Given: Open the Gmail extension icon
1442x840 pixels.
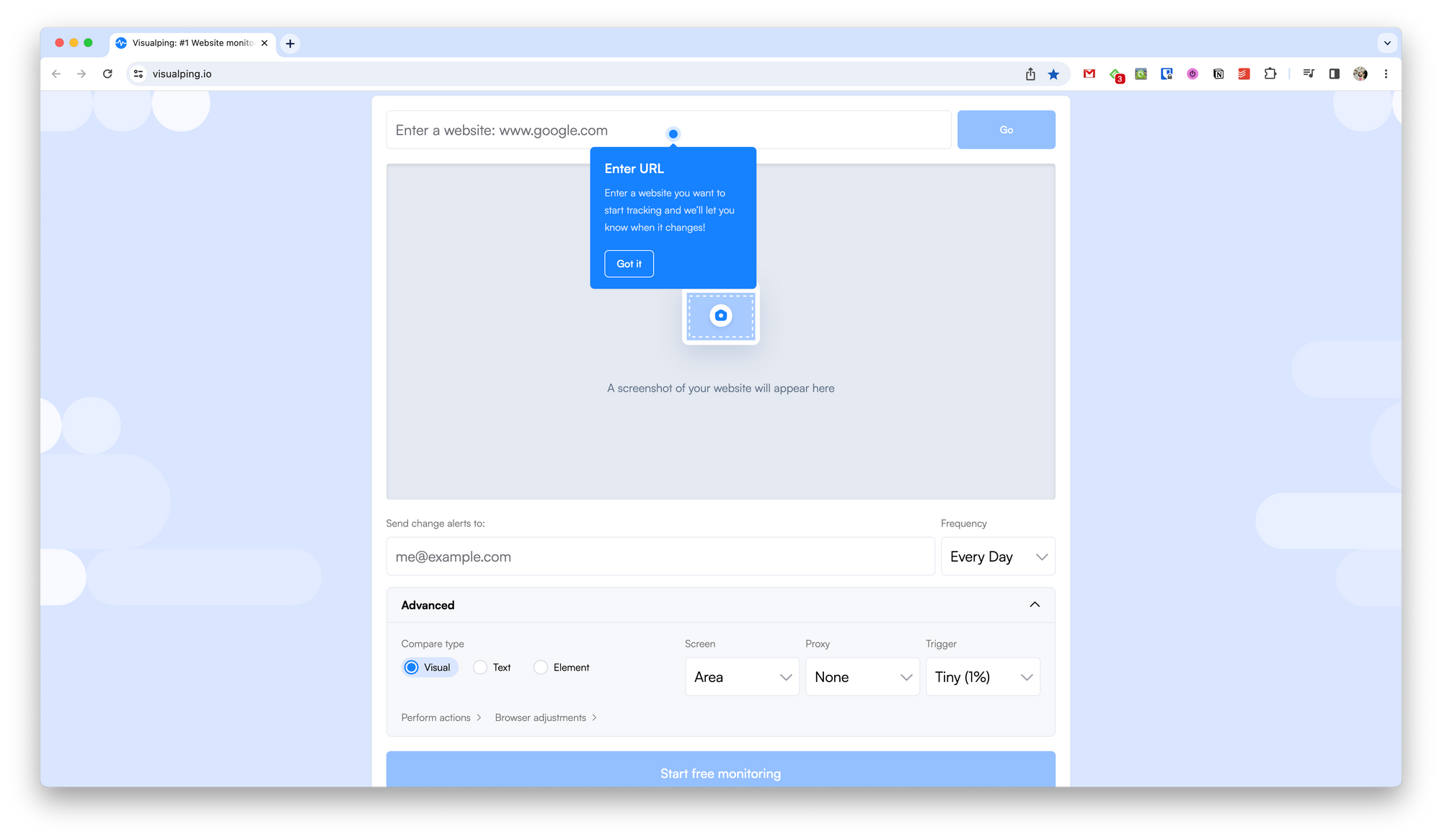Looking at the screenshot, I should click(1089, 74).
